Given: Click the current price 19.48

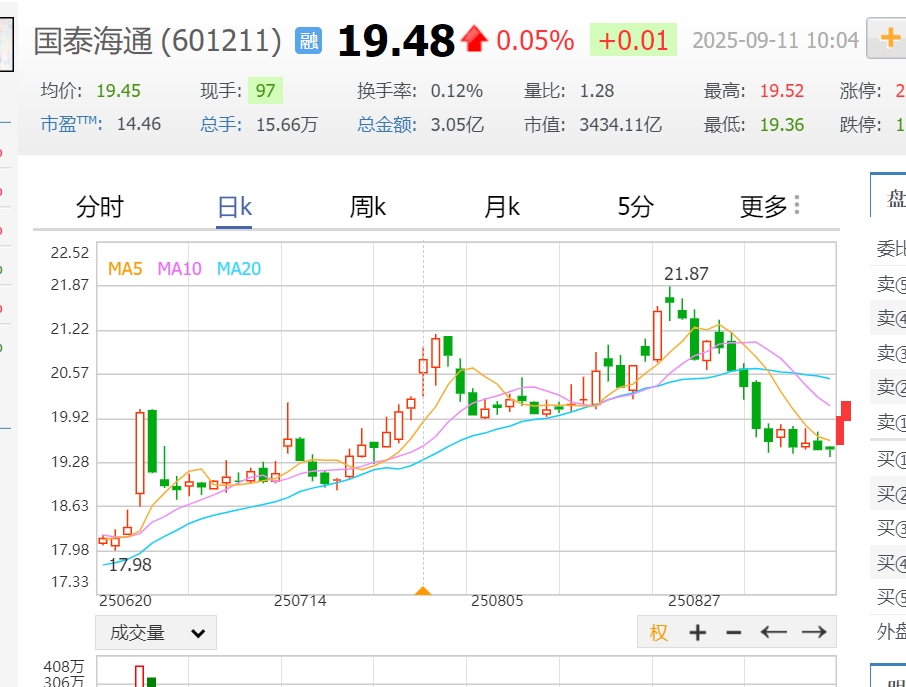Looking at the screenshot, I should 396,41.
